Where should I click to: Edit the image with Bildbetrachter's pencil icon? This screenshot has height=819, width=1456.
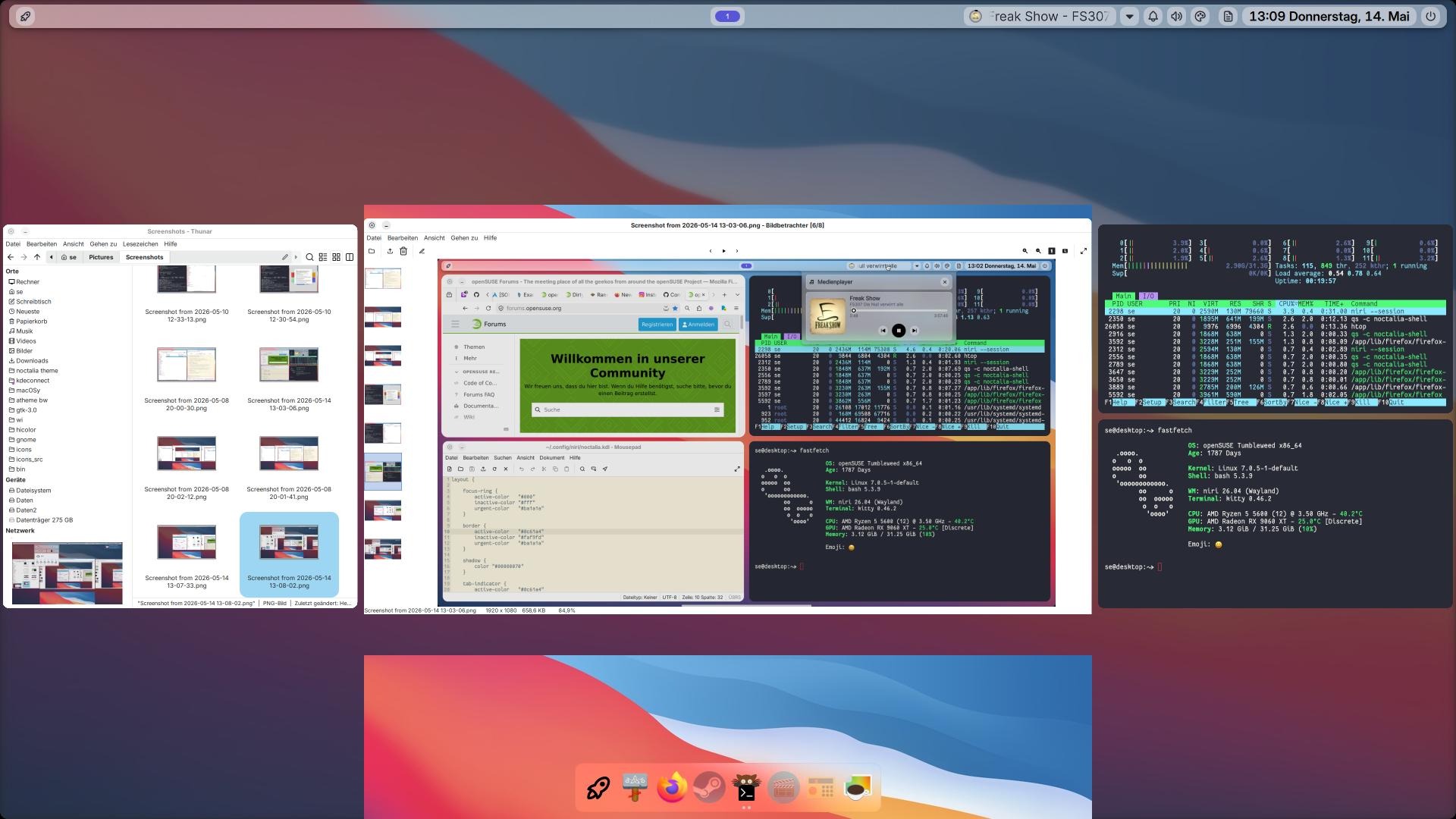click(422, 251)
